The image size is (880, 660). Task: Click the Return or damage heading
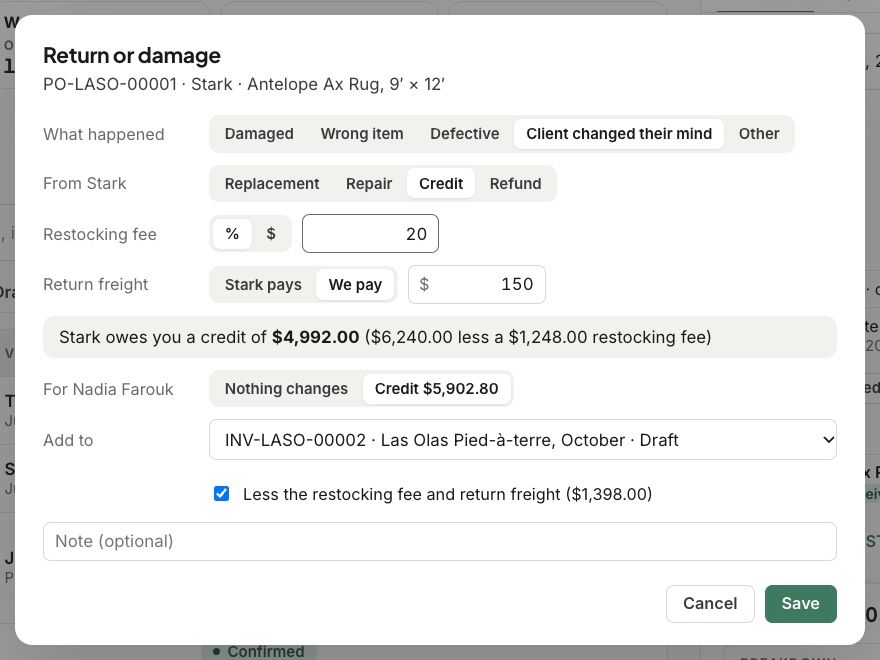point(132,56)
